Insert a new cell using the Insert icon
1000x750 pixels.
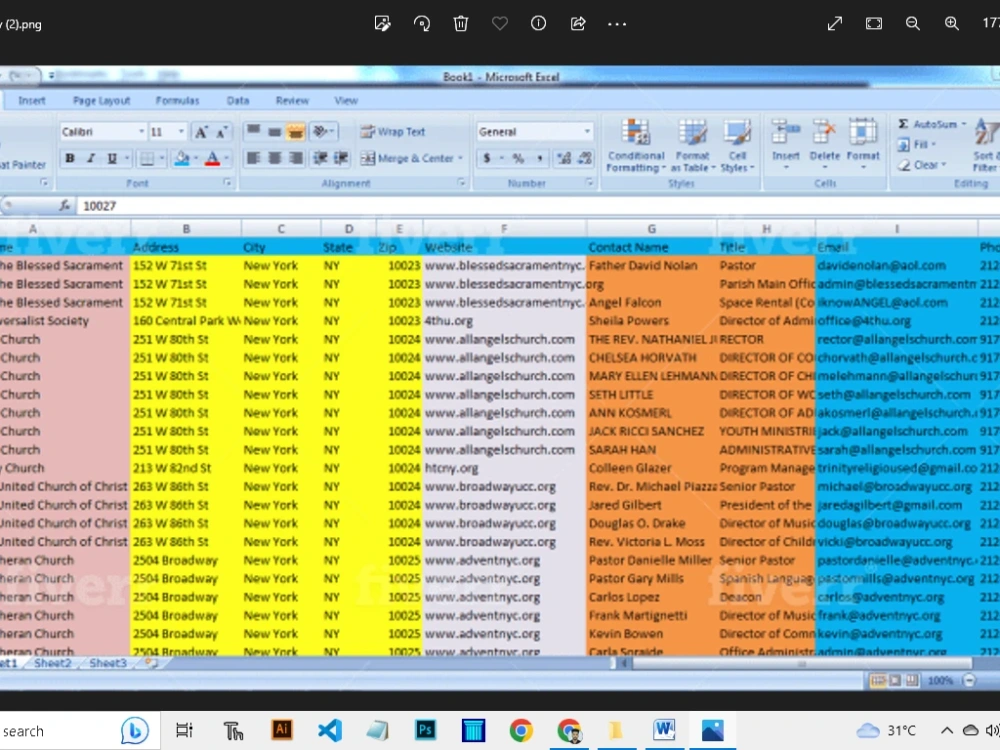click(786, 140)
